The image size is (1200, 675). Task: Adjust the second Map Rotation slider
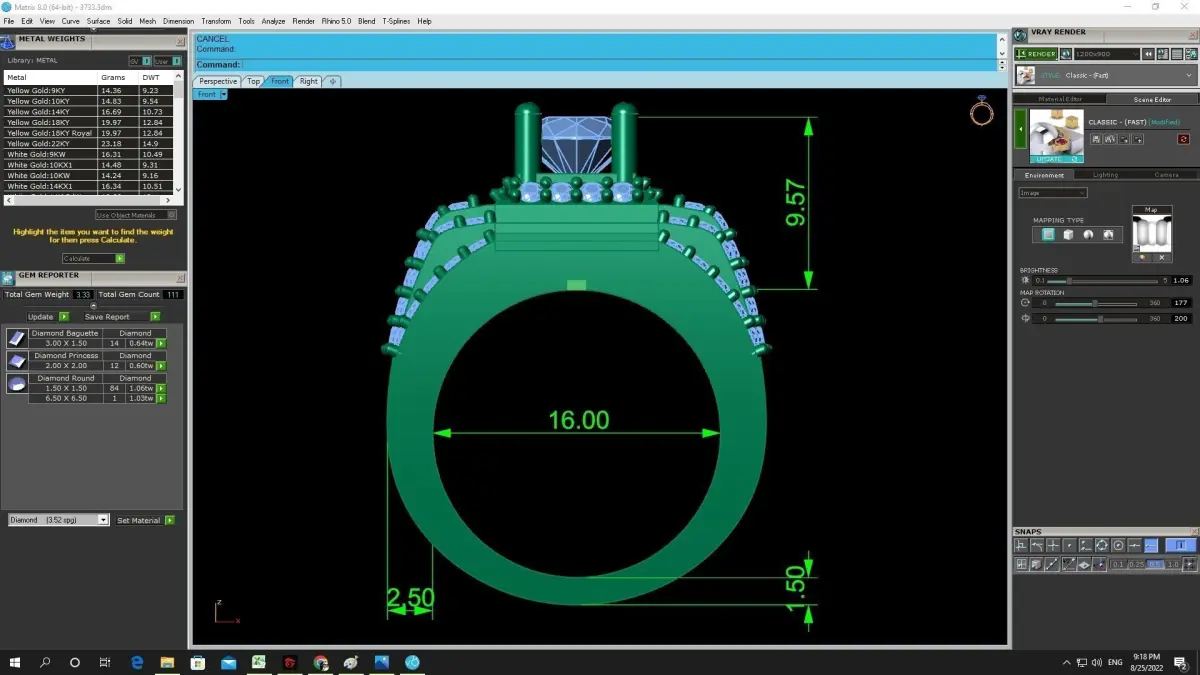point(1096,319)
